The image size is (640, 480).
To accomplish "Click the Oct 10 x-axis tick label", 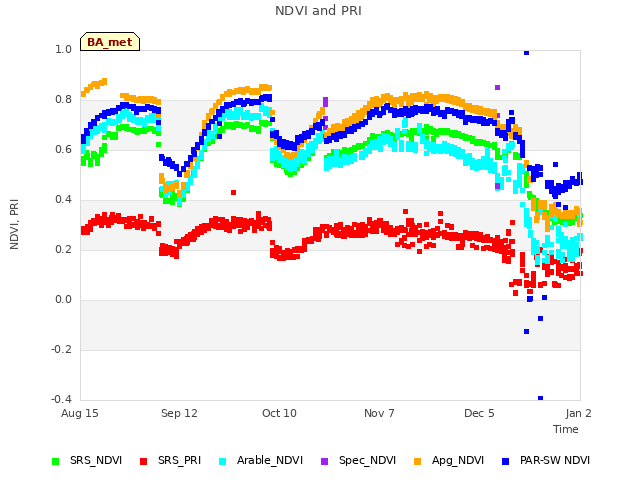I will tap(279, 413).
